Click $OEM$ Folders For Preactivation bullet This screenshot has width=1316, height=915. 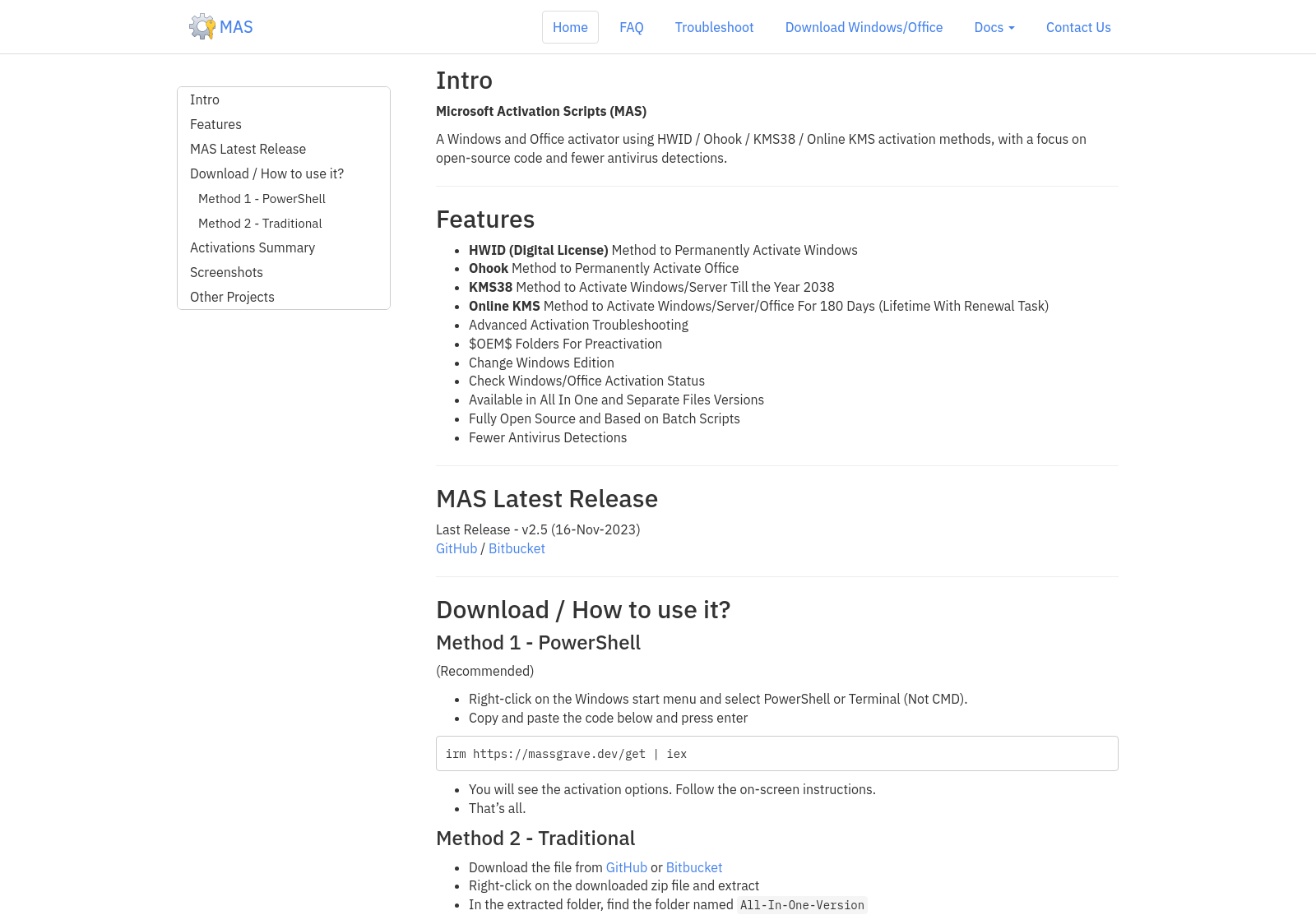tap(565, 344)
